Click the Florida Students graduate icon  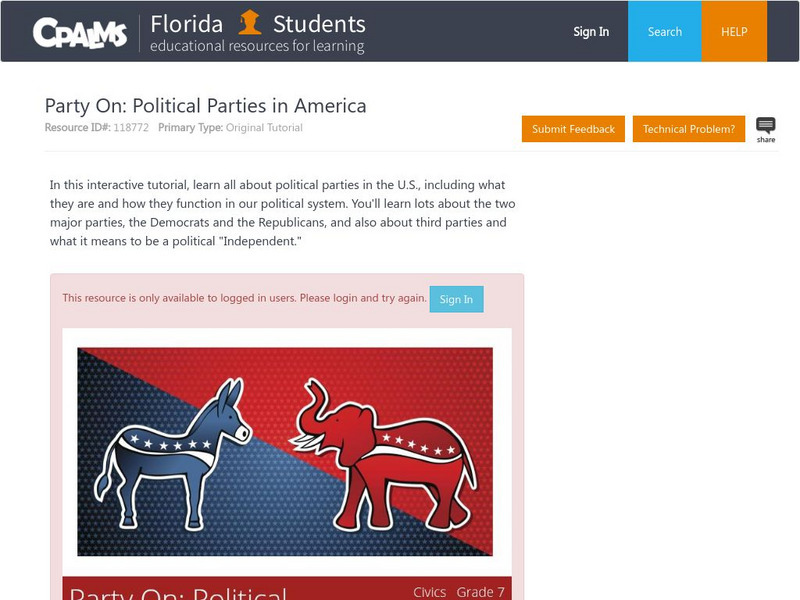click(250, 22)
